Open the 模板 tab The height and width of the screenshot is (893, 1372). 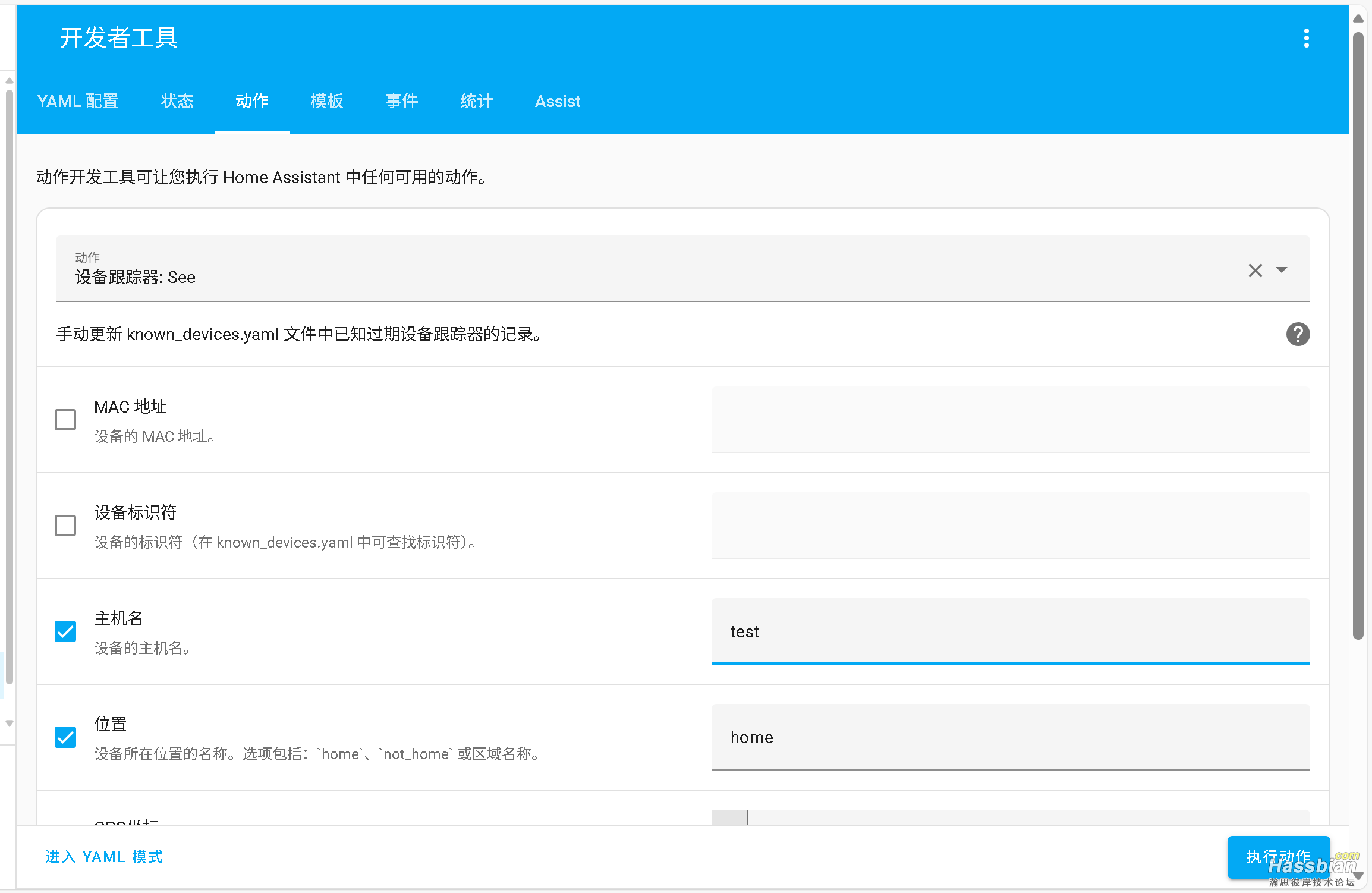point(327,102)
